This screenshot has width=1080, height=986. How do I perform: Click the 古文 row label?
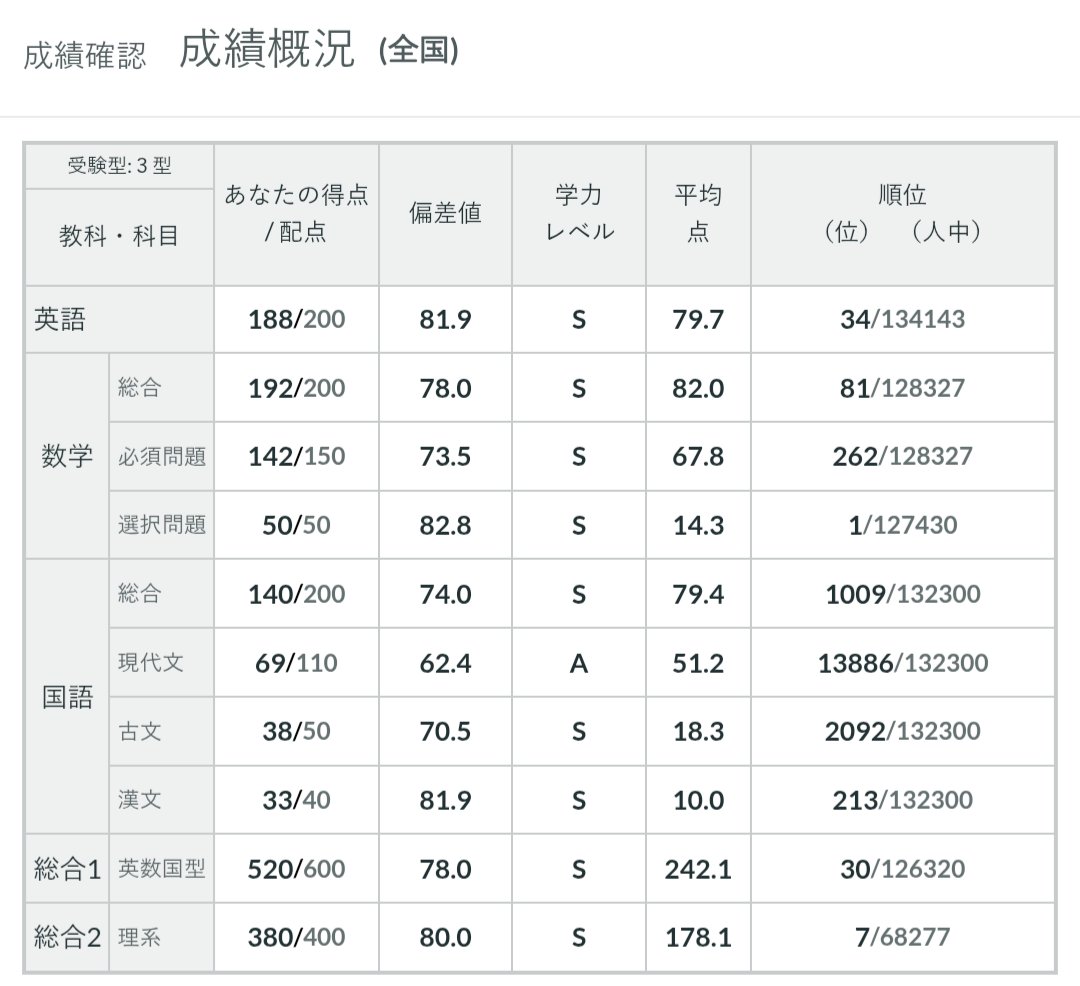140,731
